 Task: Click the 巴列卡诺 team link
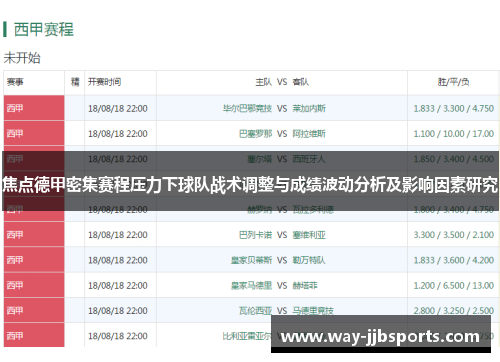(x=255, y=235)
